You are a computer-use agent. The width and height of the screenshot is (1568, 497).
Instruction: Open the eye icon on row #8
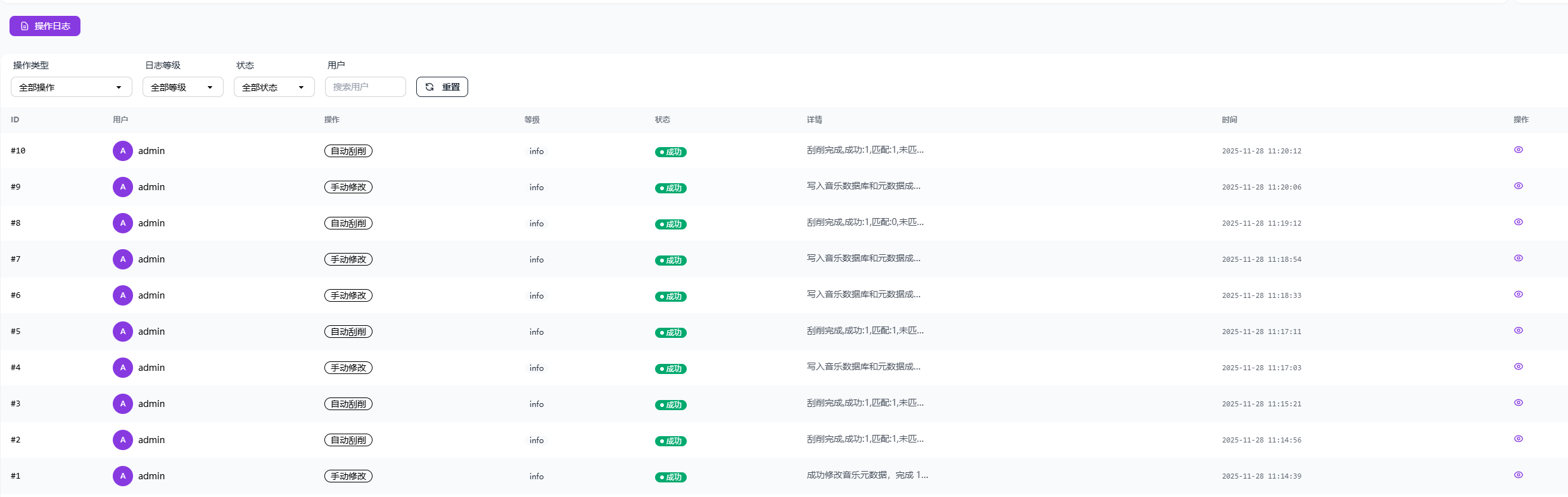[x=1518, y=223]
